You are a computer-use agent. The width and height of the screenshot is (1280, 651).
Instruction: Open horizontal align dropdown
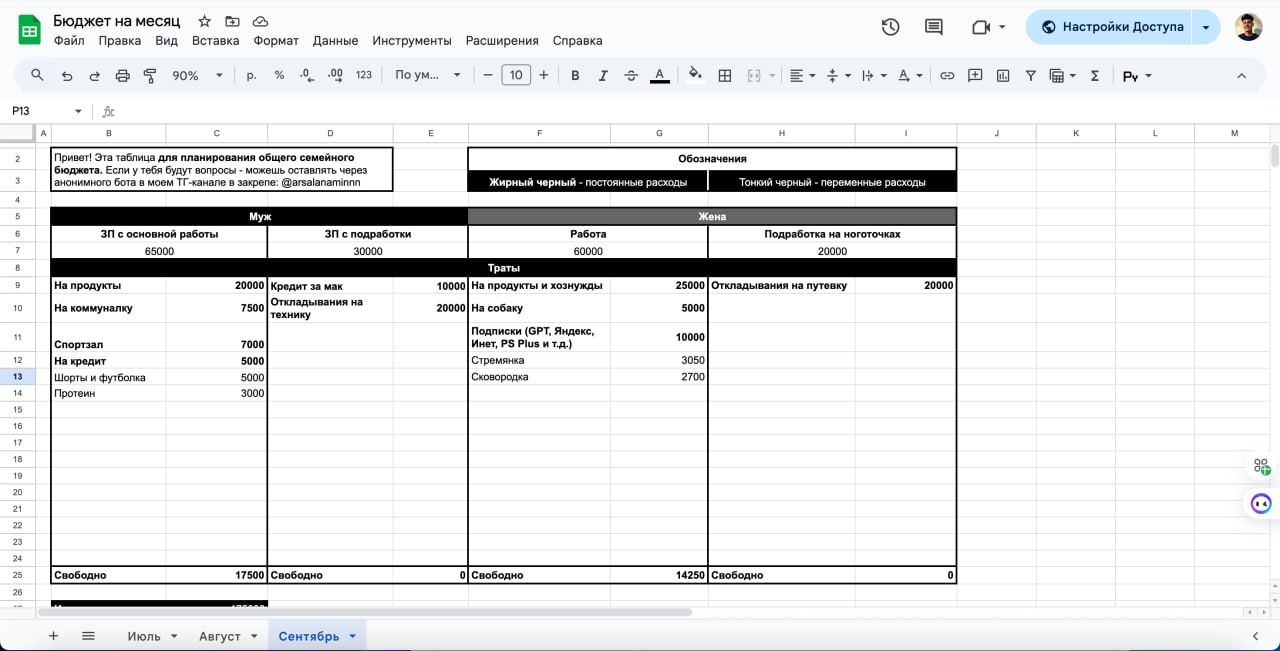[802, 75]
